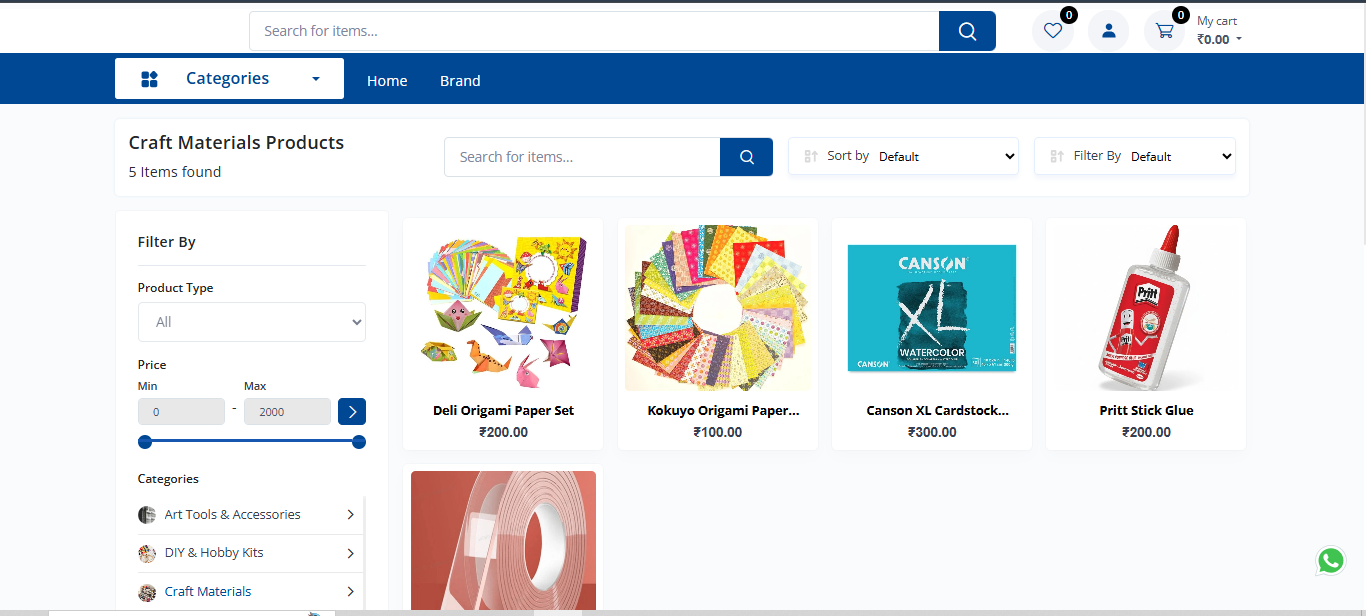Click the top search for items field
1366x616 pixels.
pyautogui.click(x=594, y=31)
